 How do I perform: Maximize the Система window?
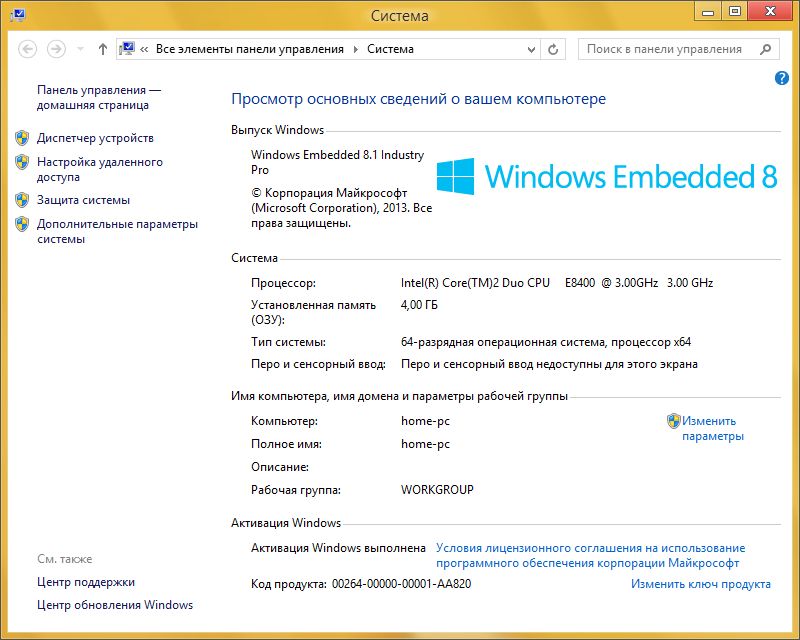pos(734,11)
